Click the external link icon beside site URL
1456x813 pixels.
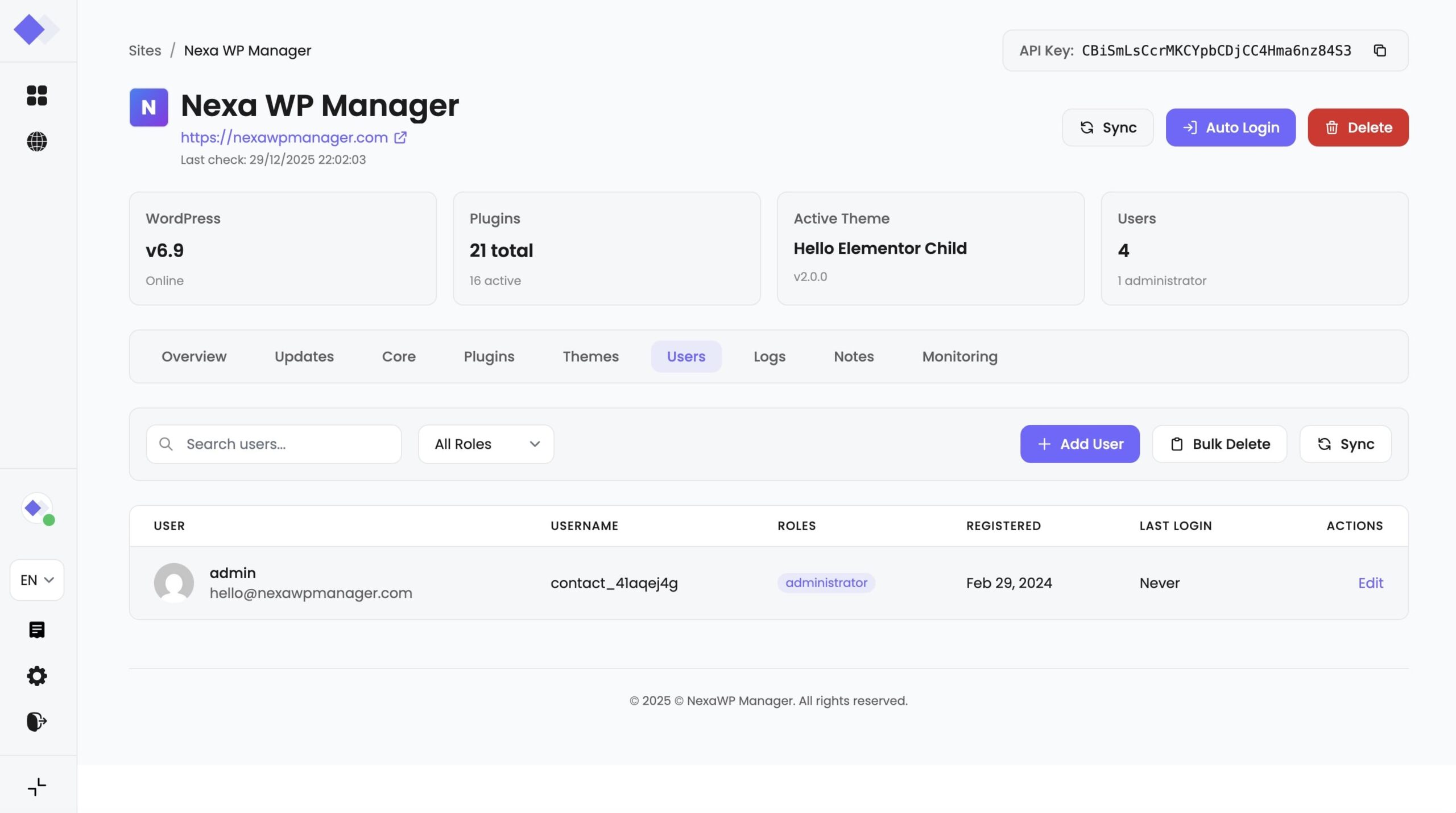point(400,138)
